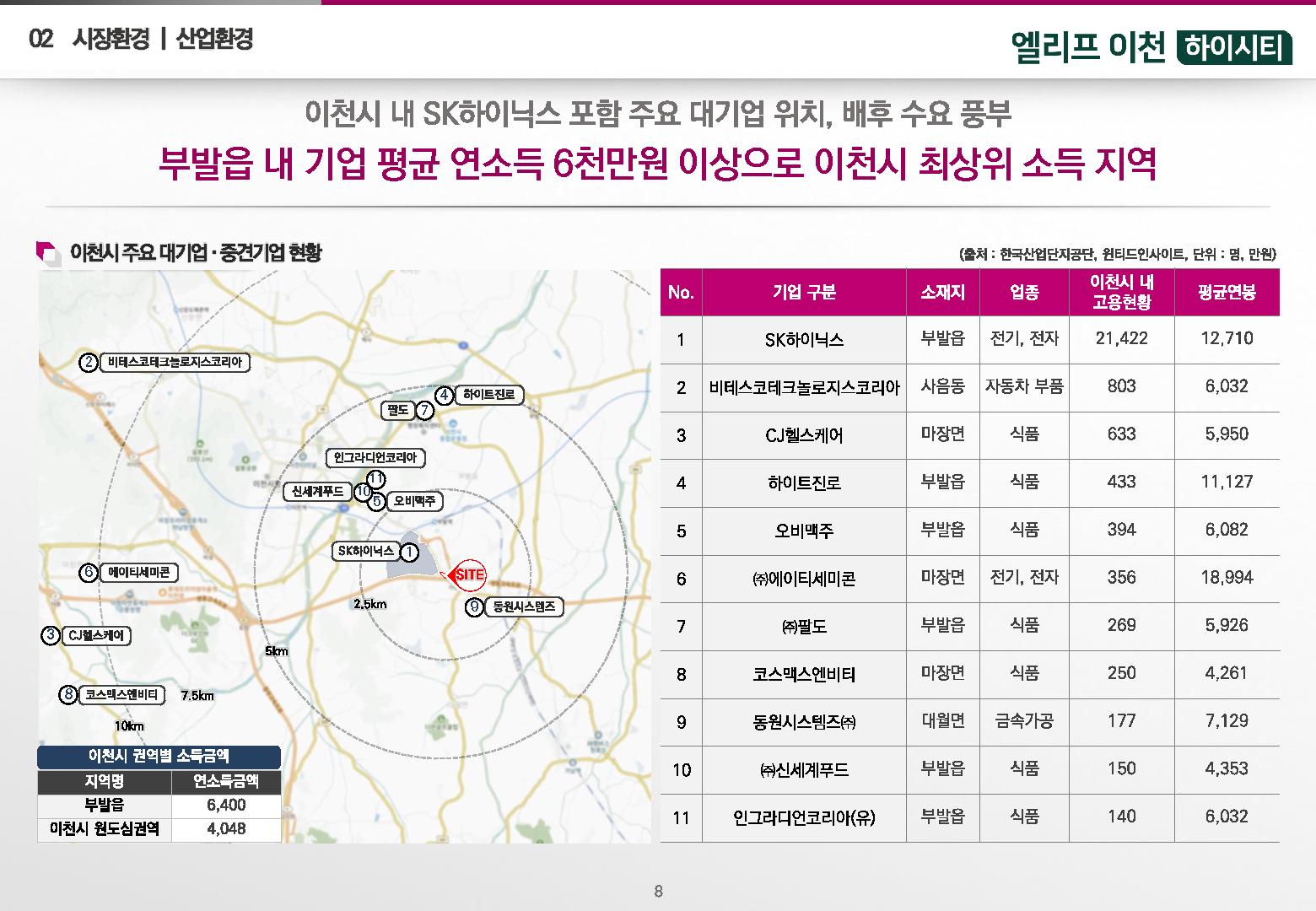Click the 2.5km radius label on map
Image resolution: width=1316 pixels, height=911 pixels.
[369, 604]
